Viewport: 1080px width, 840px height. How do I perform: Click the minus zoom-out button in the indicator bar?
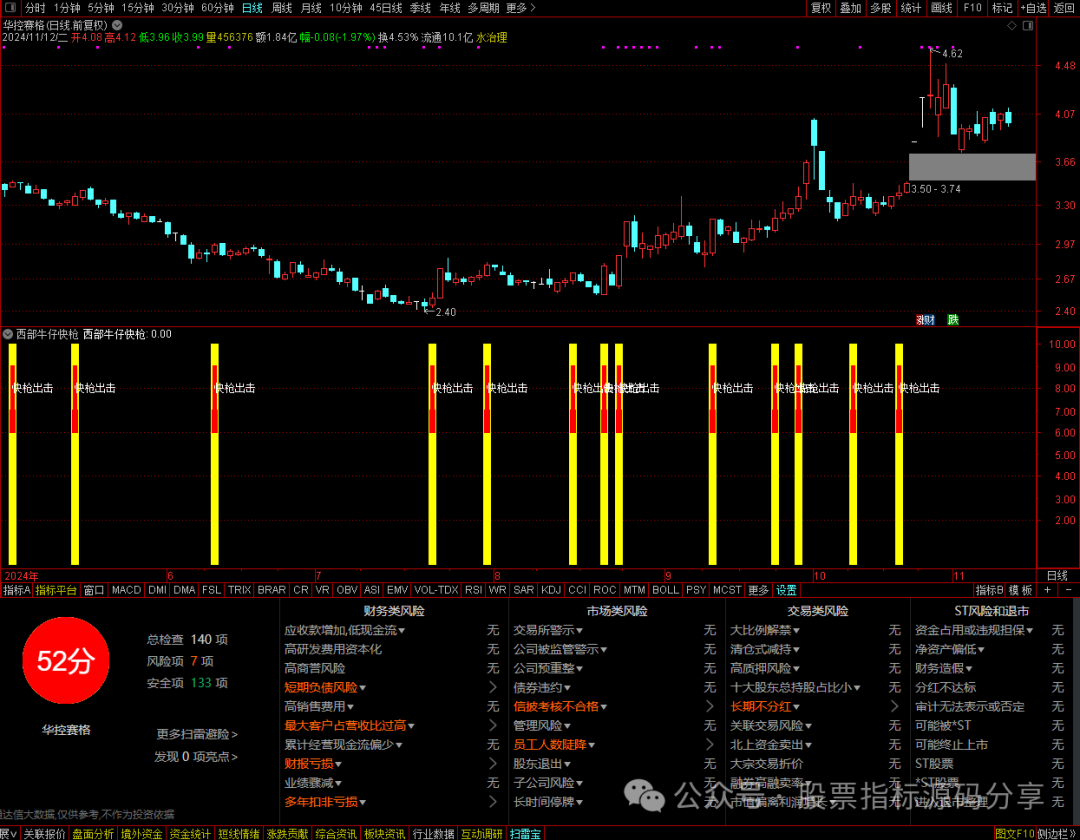point(1068,590)
